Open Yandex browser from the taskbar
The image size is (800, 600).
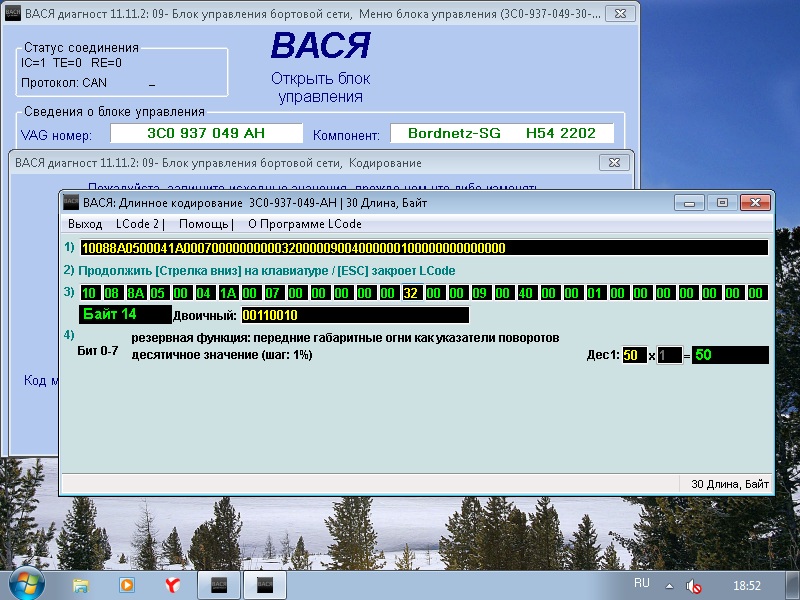click(x=172, y=584)
